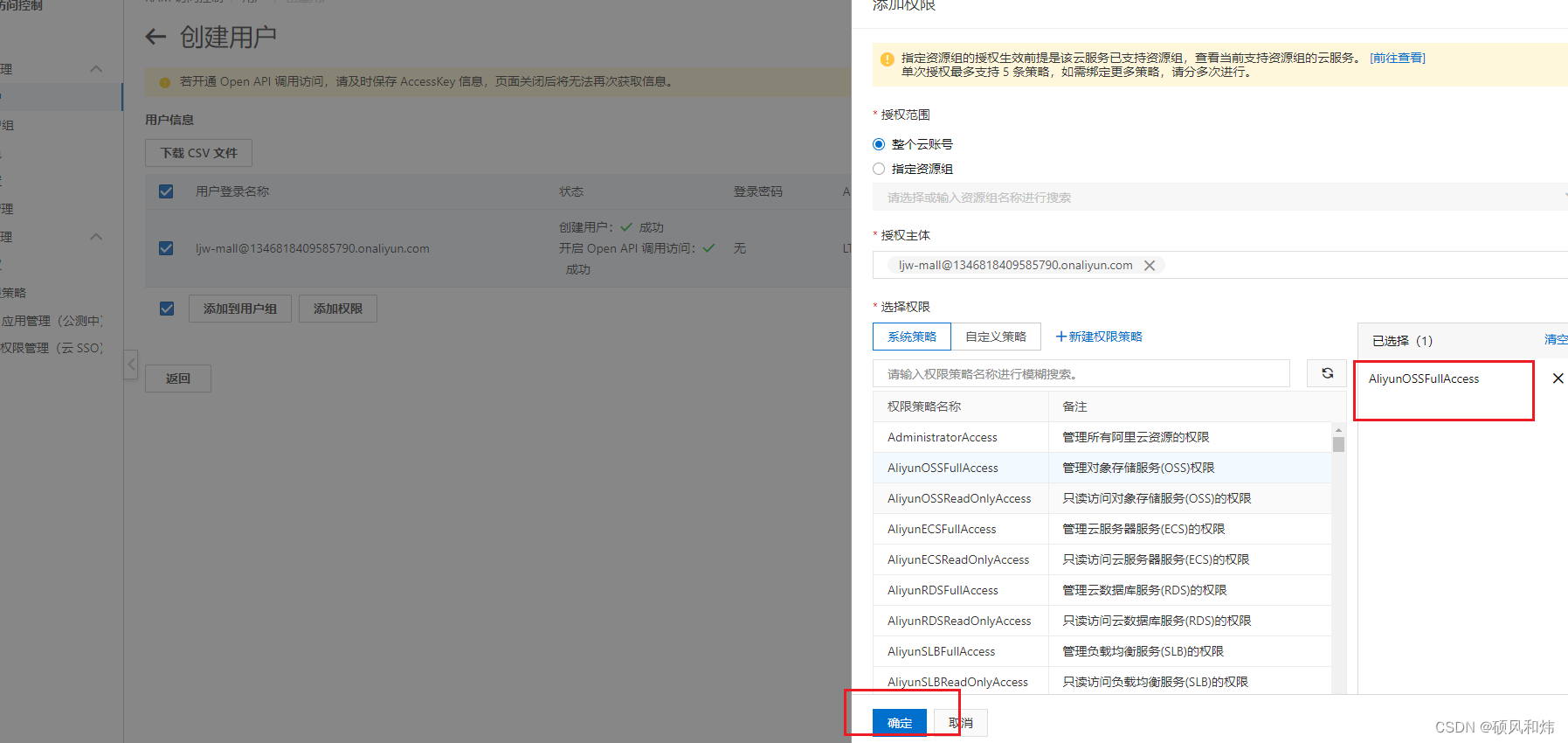Open the 前往查看 link
The image size is (1568, 743).
1398,58
